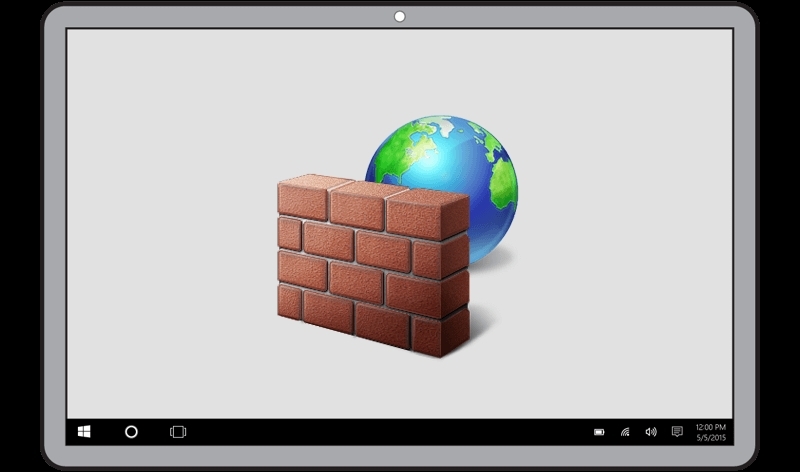Viewport: 800px width, 472px height.
Task: Open the volume speaker icon
Action: pyautogui.click(x=651, y=432)
